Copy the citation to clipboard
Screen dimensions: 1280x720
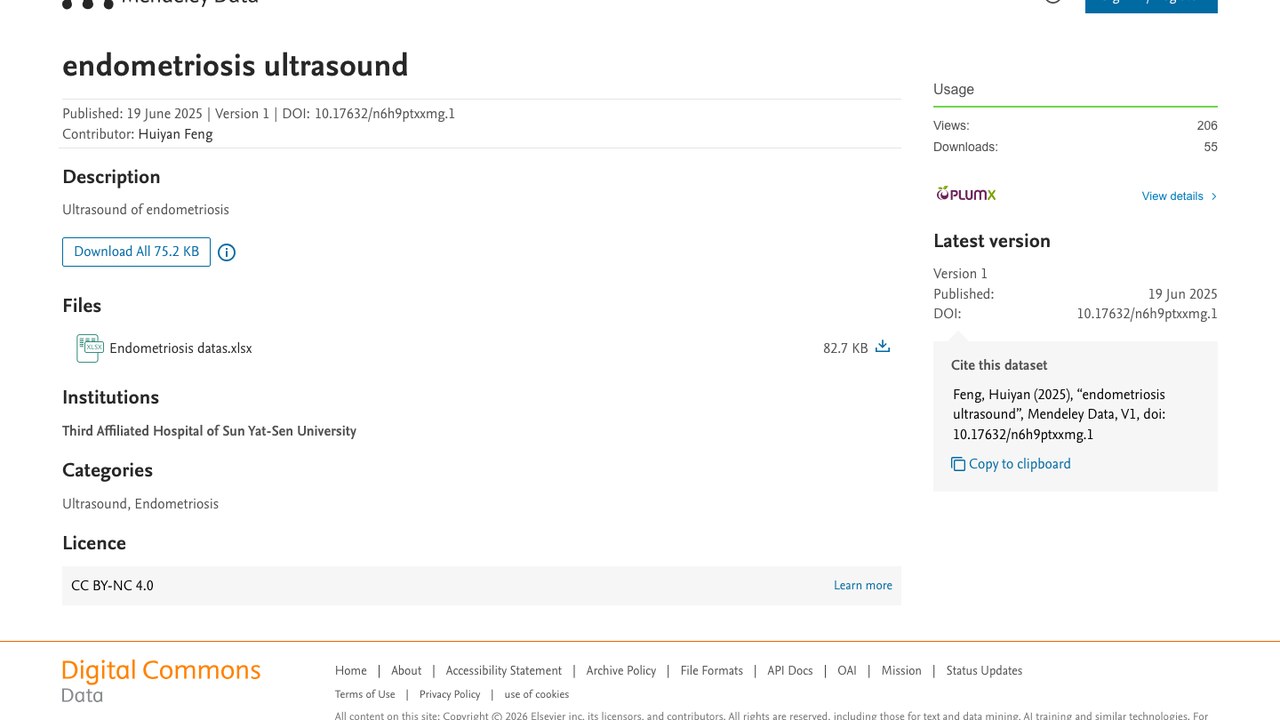click(1011, 464)
